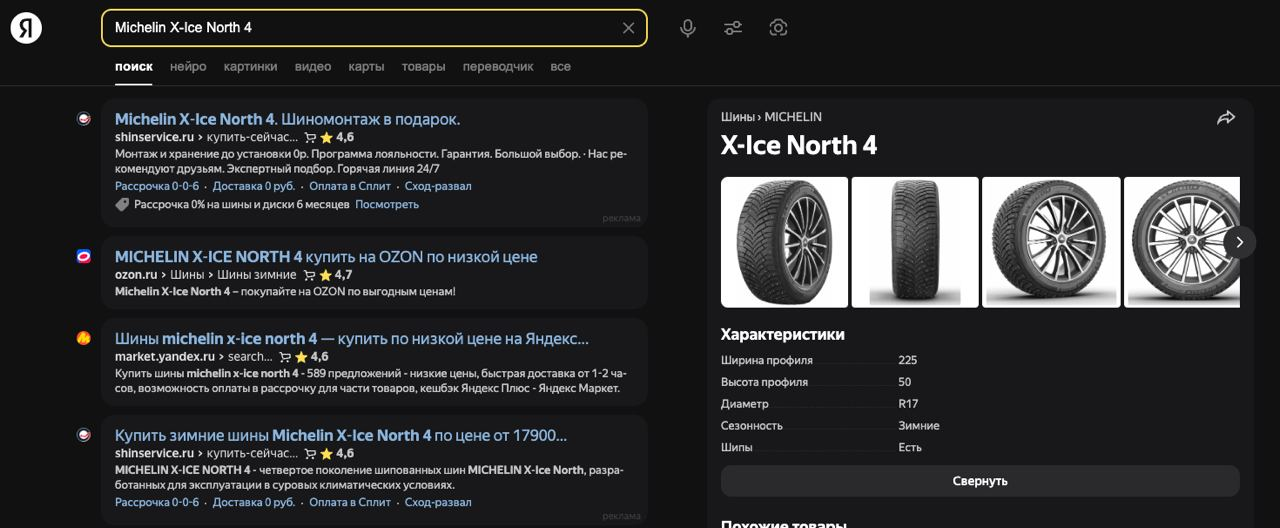Open second tire photo showing tread front

tap(915, 242)
